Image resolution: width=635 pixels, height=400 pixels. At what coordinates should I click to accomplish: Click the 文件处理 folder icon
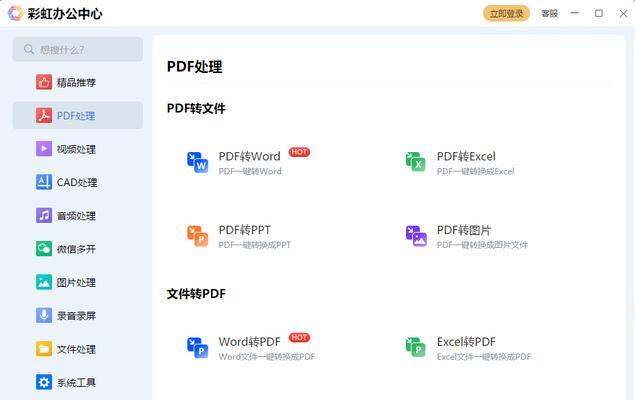[x=44, y=349]
